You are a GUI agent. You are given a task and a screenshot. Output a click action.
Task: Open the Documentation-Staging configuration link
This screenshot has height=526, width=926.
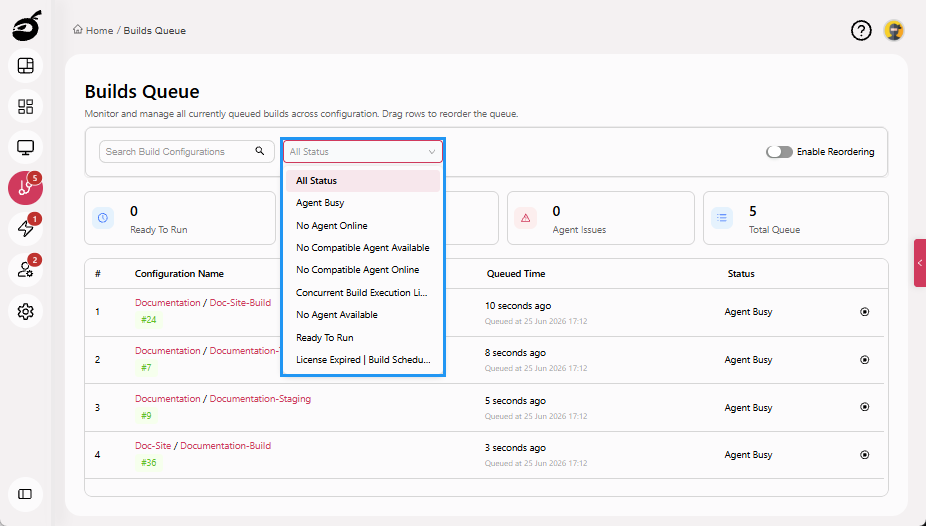click(260, 398)
